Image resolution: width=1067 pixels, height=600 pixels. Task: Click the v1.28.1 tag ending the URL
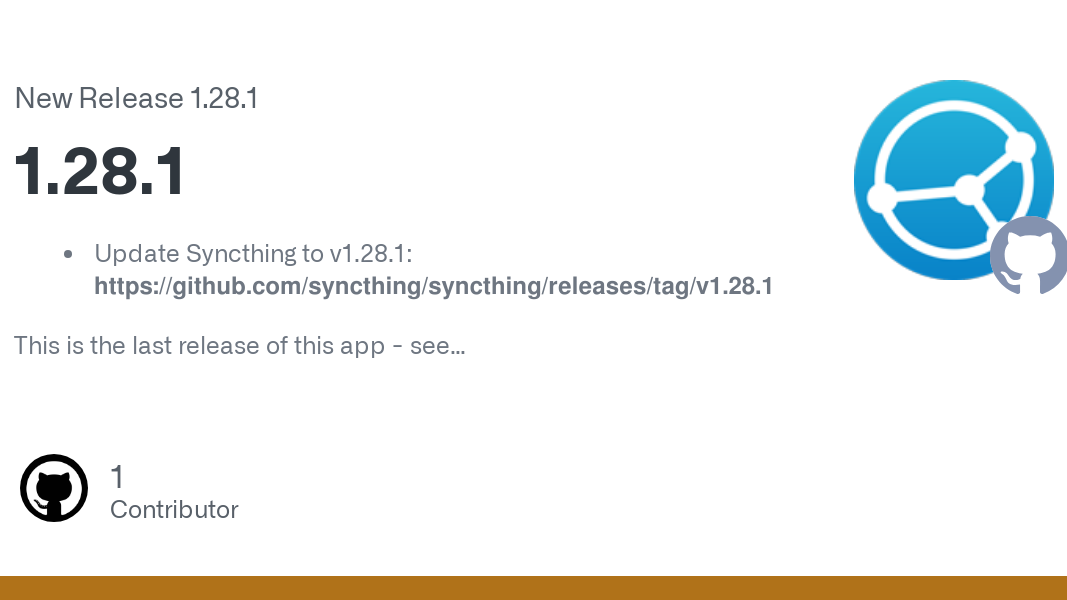734,286
